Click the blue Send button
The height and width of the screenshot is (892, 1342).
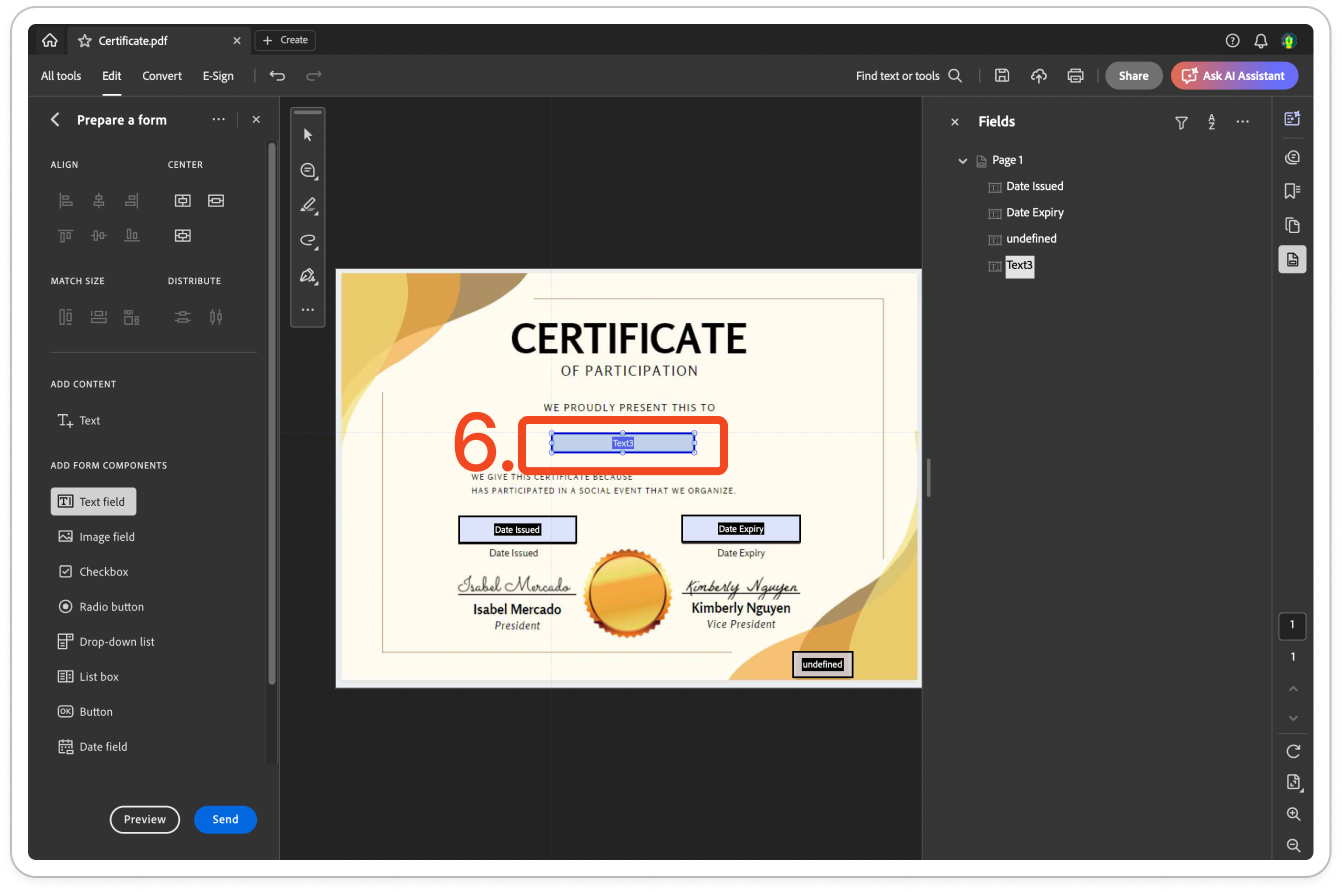(225, 820)
